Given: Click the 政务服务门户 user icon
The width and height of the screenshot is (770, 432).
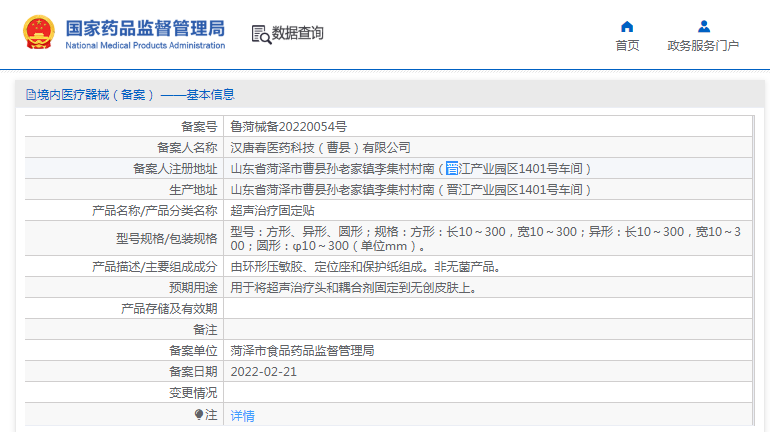Looking at the screenshot, I should coord(704,27).
